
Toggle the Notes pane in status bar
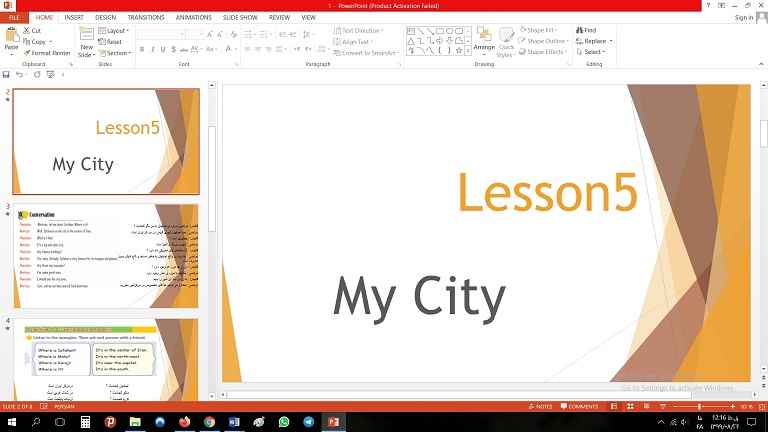click(540, 407)
